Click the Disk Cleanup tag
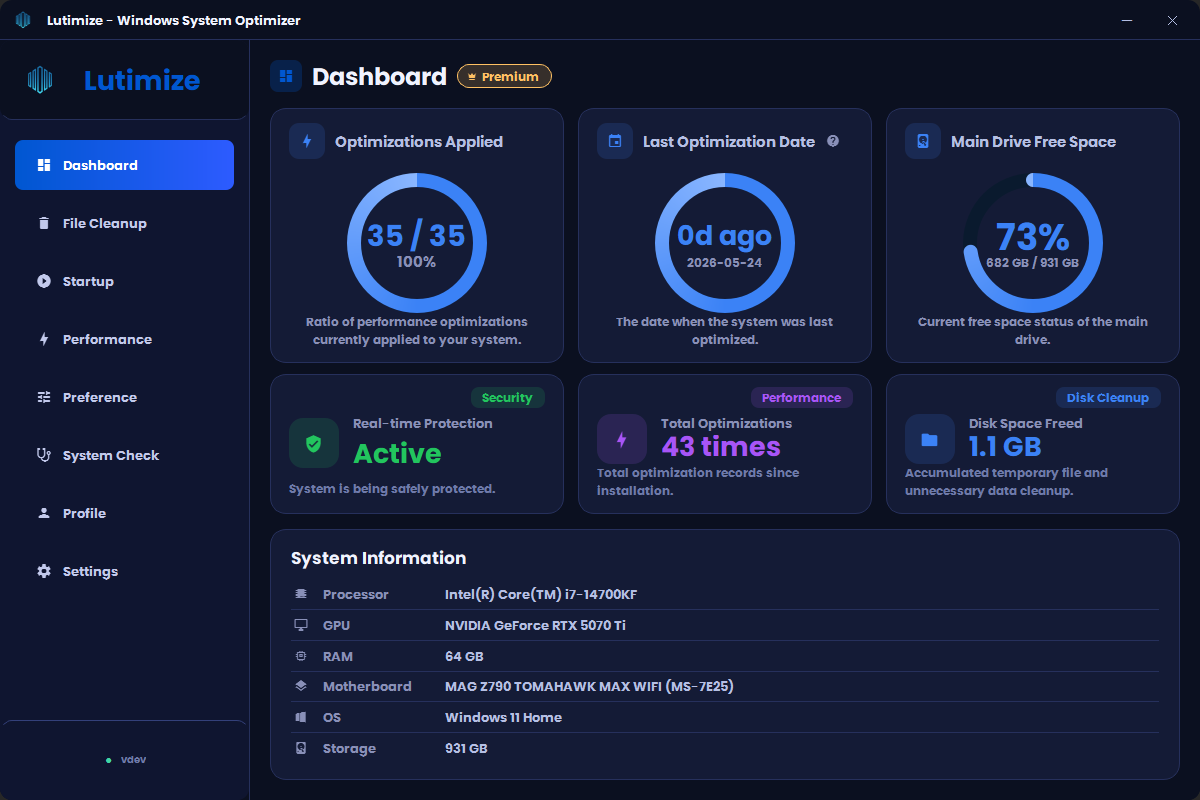 [1108, 397]
